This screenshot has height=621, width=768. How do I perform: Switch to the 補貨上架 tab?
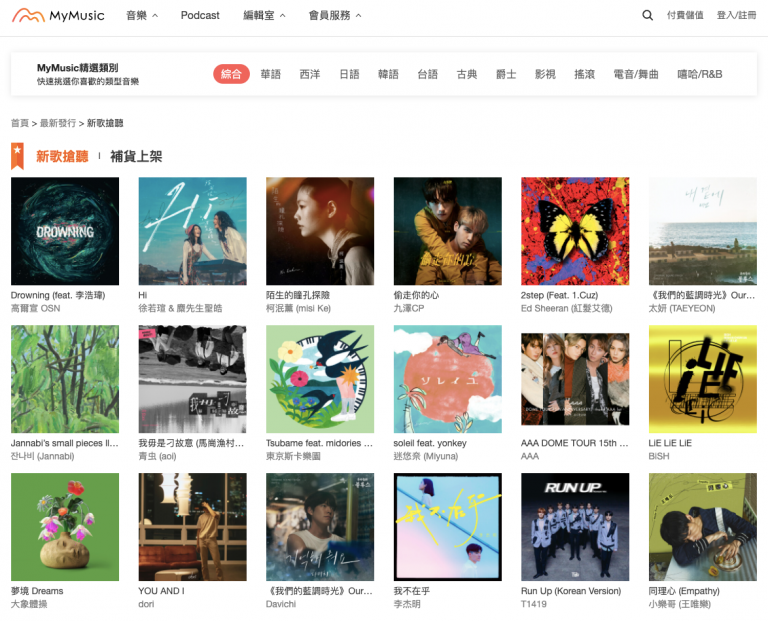136,156
